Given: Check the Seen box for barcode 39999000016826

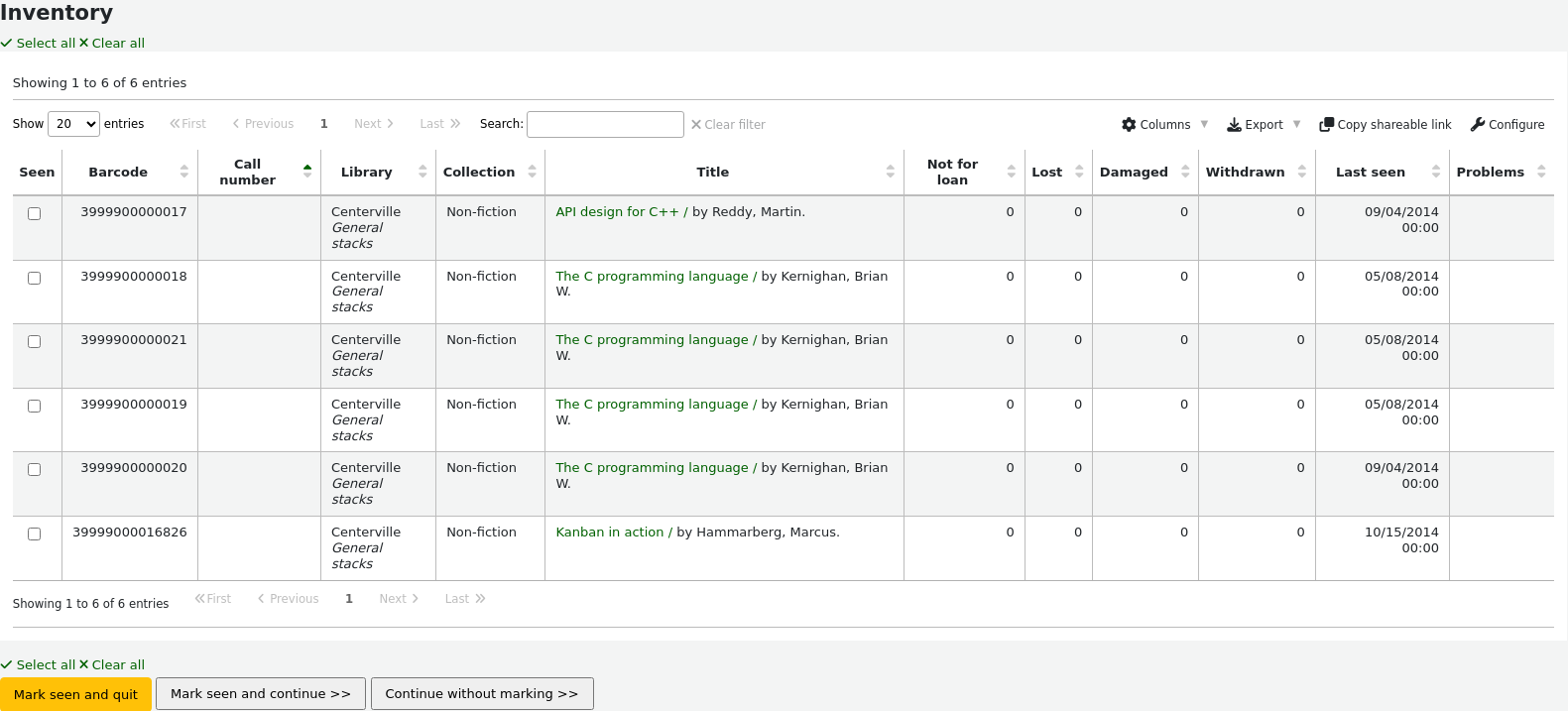Looking at the screenshot, I should coord(35,534).
